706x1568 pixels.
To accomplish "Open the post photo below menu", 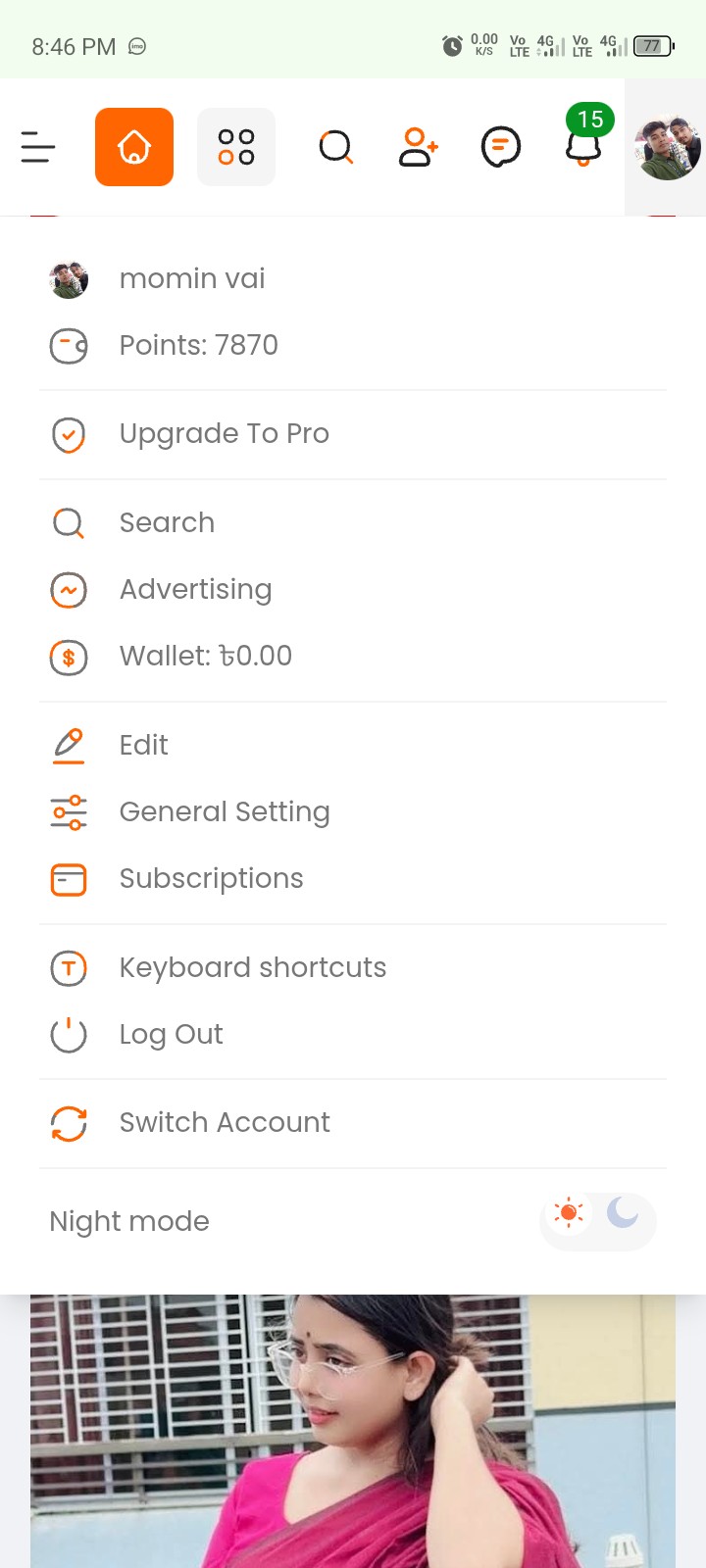I will coord(353,1431).
